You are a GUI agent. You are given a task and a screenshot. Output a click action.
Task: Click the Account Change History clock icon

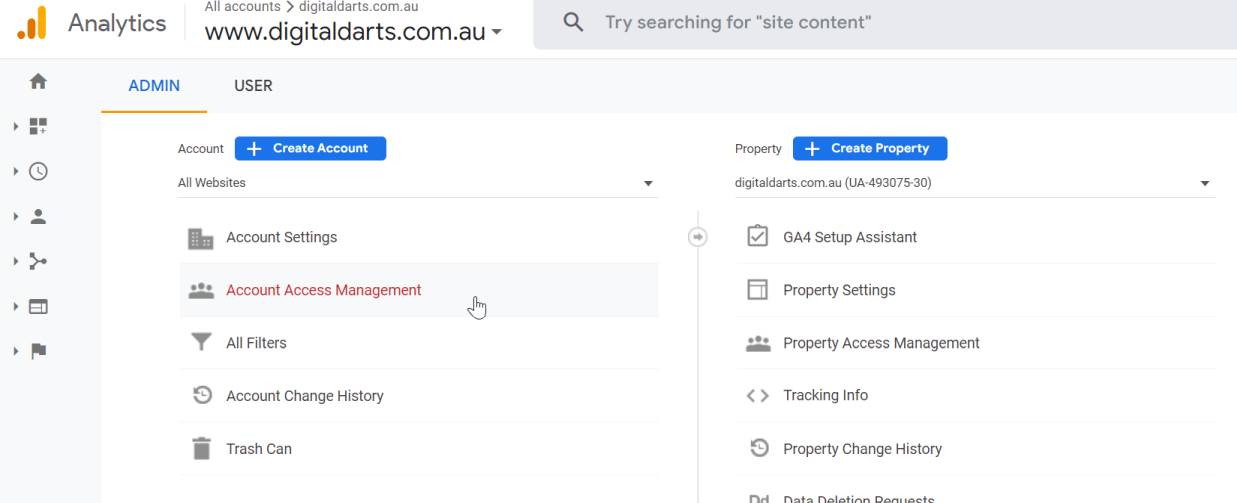tap(201, 396)
